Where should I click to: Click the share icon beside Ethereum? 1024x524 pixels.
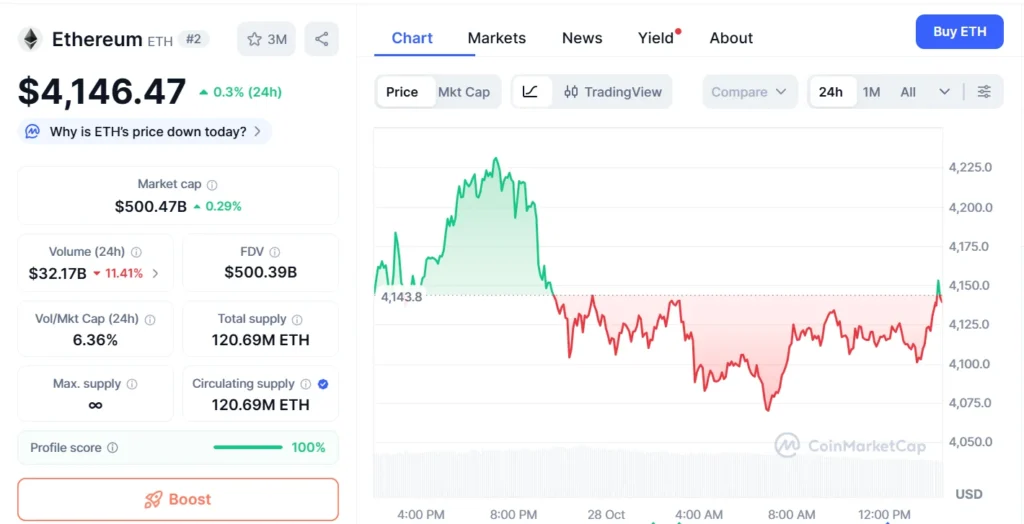[321, 39]
